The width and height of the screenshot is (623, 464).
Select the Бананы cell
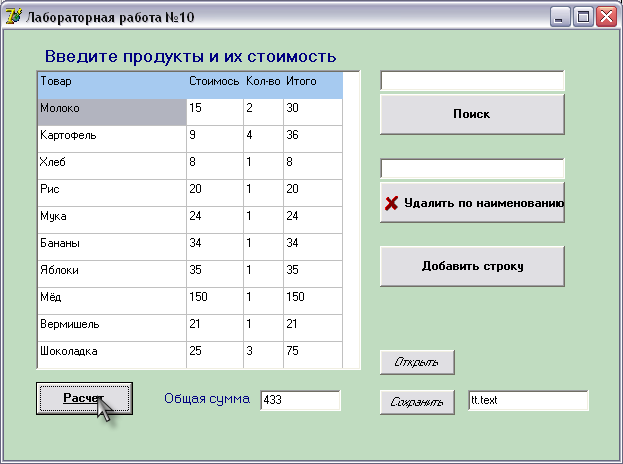[x=112, y=247]
